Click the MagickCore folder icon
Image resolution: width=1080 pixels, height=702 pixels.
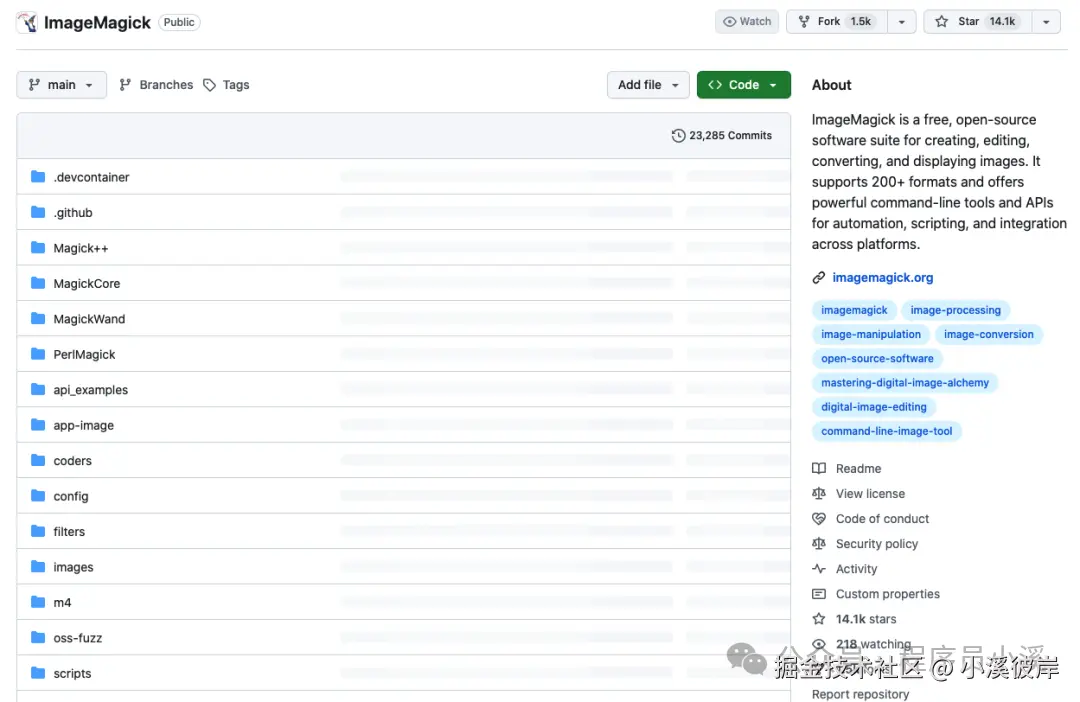click(x=38, y=283)
